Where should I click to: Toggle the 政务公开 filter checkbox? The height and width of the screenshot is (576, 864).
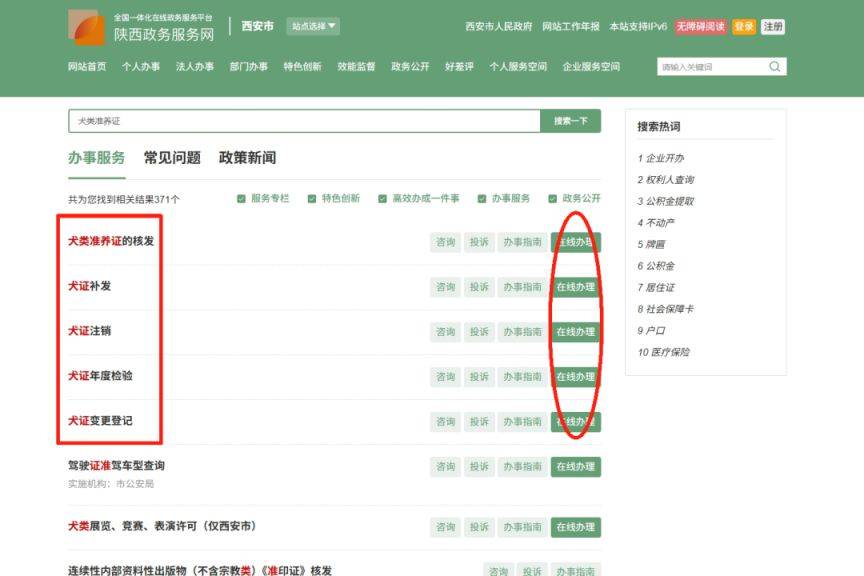pyautogui.click(x=553, y=199)
